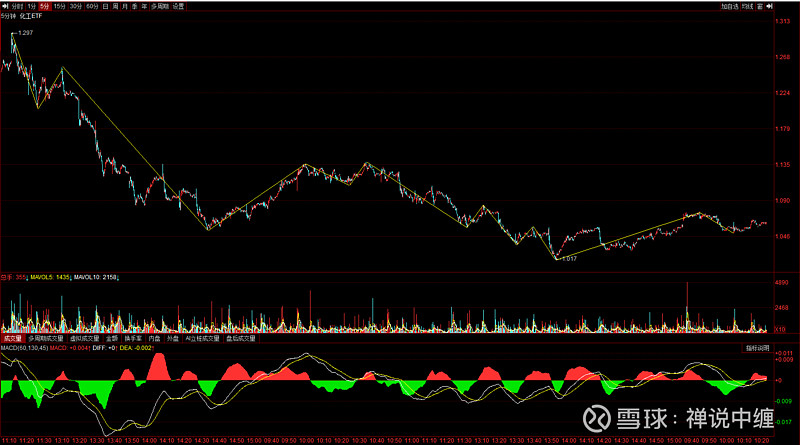Click the 5分钟 化工ETF chart title

click(21, 16)
